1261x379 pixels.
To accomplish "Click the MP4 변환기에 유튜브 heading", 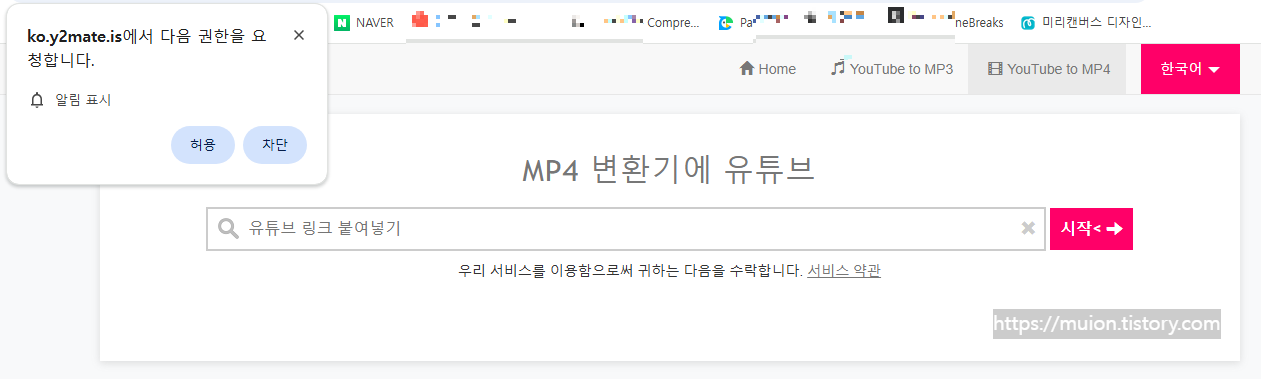I will click(669, 170).
